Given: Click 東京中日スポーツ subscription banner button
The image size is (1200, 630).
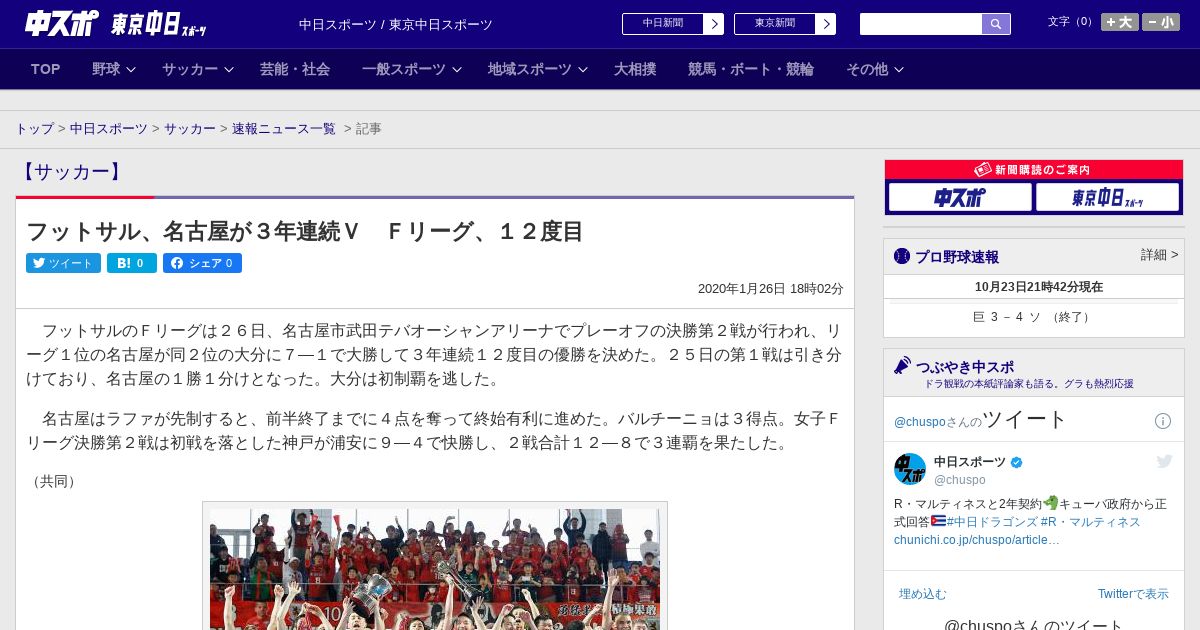Looking at the screenshot, I should tap(1108, 197).
